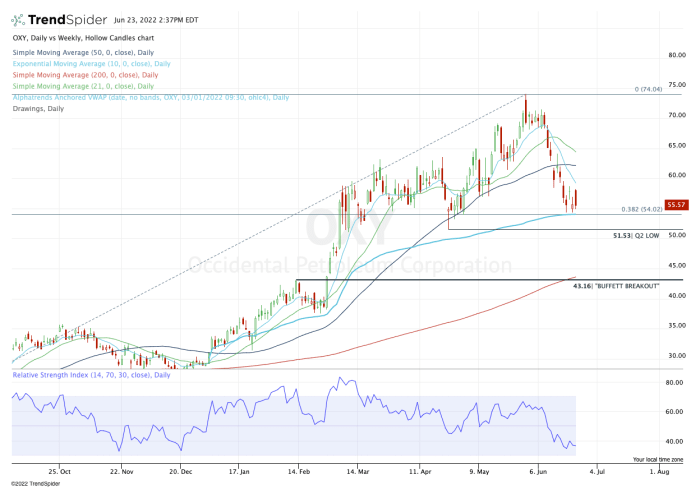Click the 35.00 price axis label

(x=677, y=326)
